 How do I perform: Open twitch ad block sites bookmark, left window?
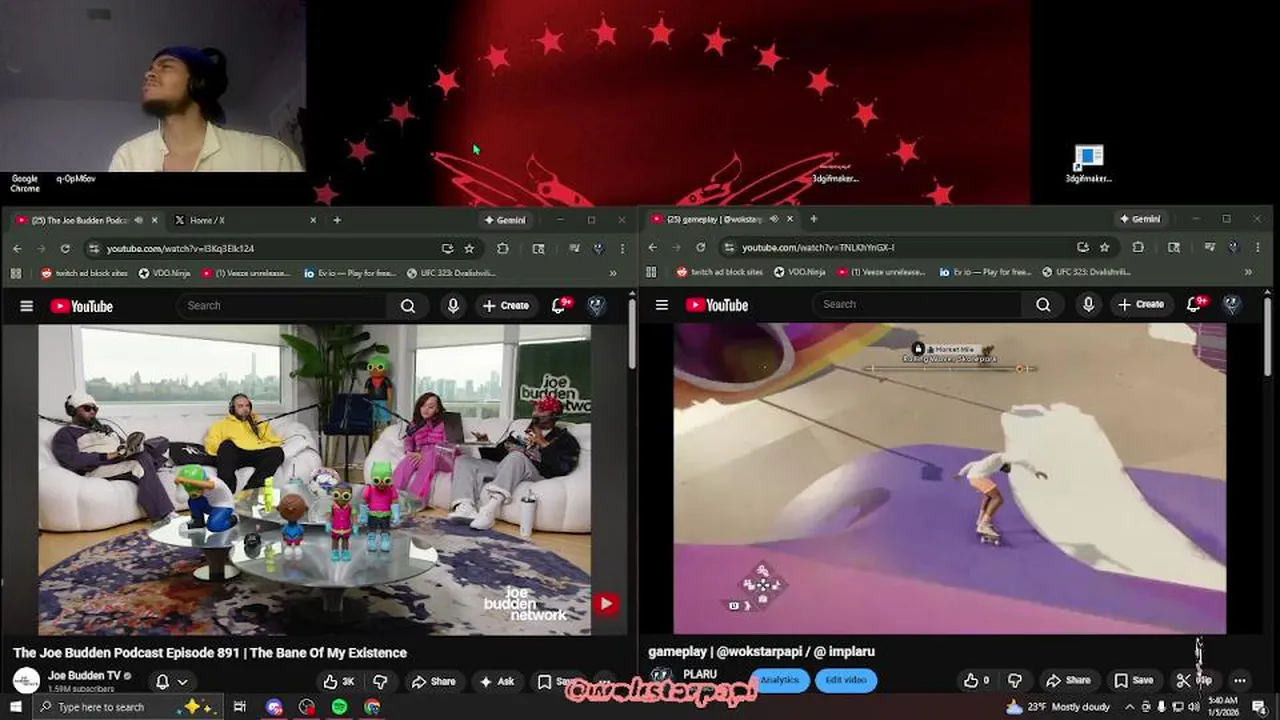[x=84, y=273]
